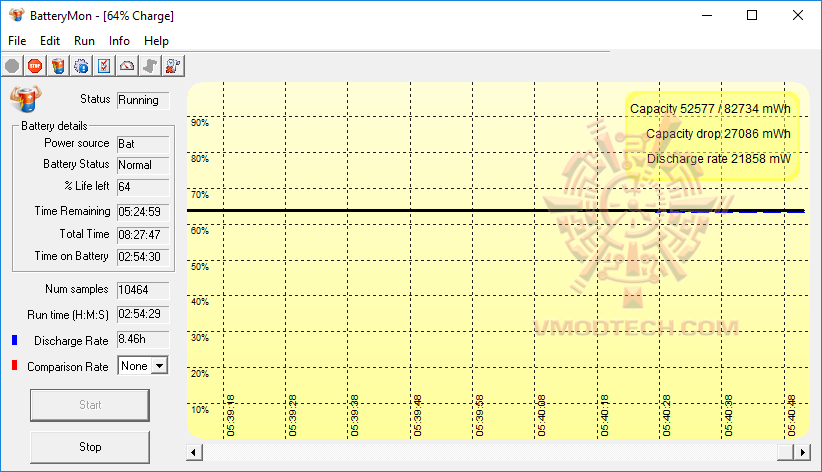Click the Run time field 02:54:29

coord(143,314)
